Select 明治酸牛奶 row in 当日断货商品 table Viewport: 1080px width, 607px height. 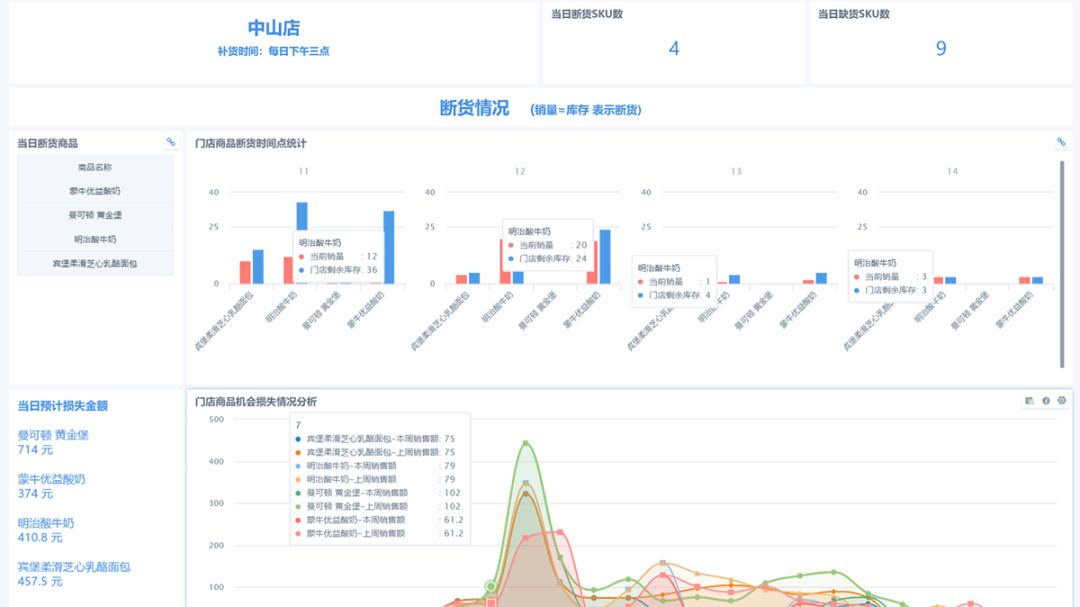coord(95,239)
